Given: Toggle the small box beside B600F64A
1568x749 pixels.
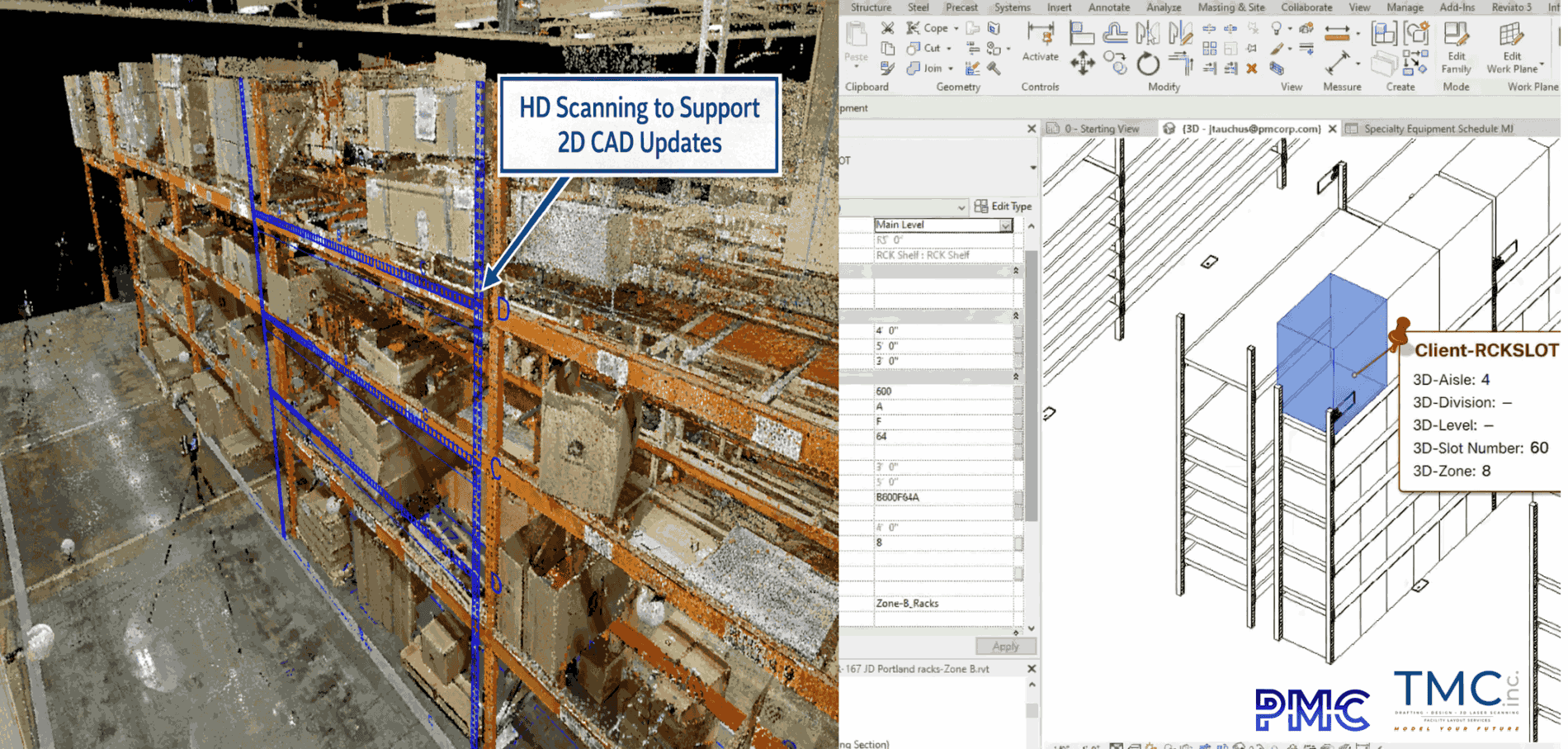Looking at the screenshot, I should pos(1018,498).
